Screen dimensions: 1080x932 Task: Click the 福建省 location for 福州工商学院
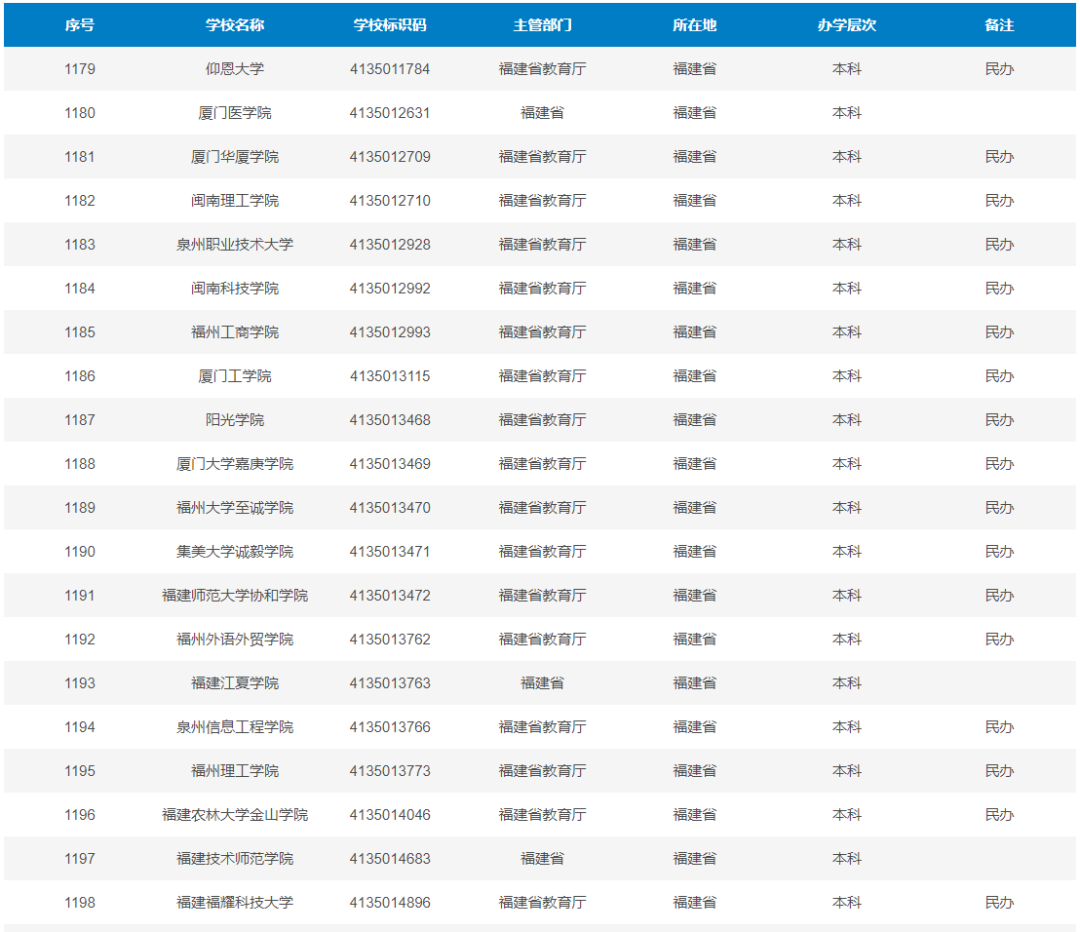click(693, 332)
